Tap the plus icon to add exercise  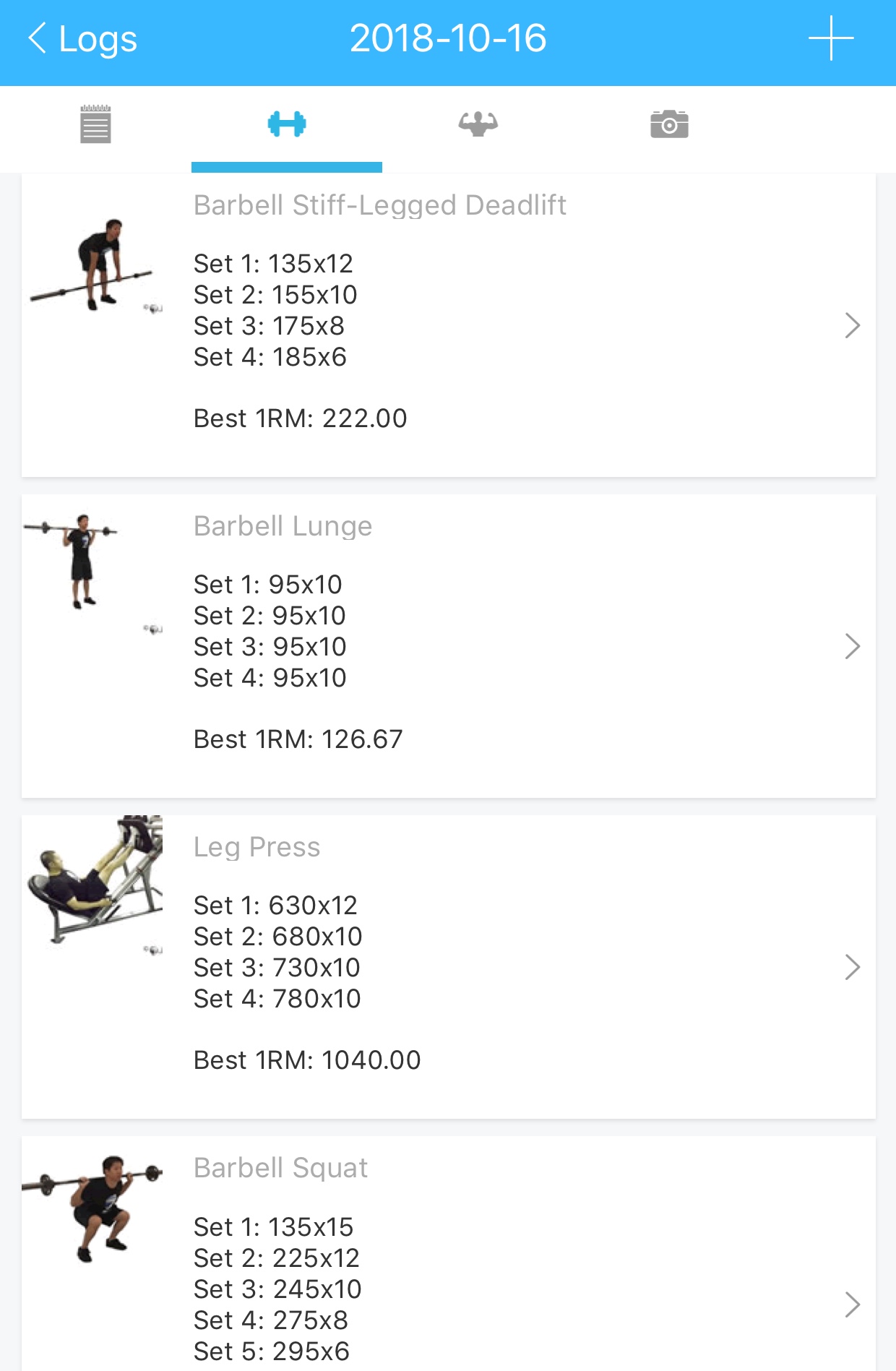pos(831,38)
